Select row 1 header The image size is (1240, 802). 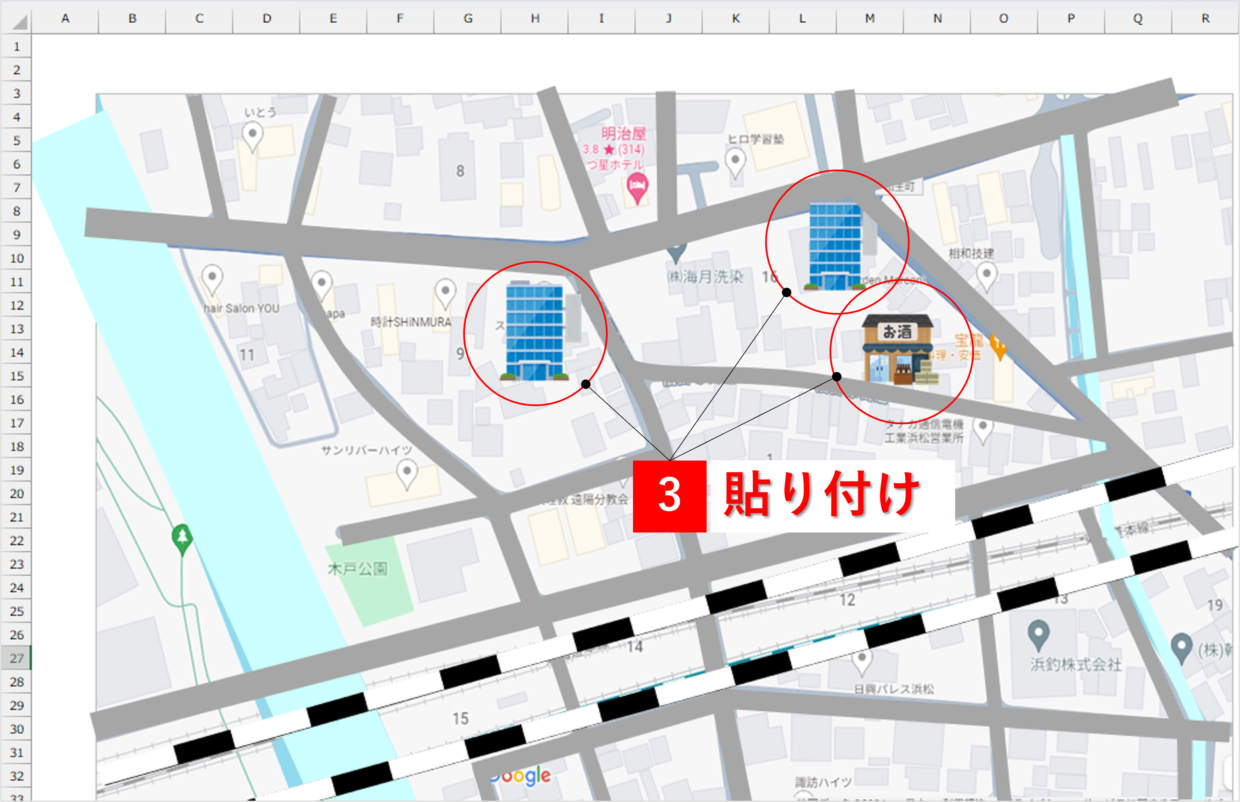click(x=16, y=46)
